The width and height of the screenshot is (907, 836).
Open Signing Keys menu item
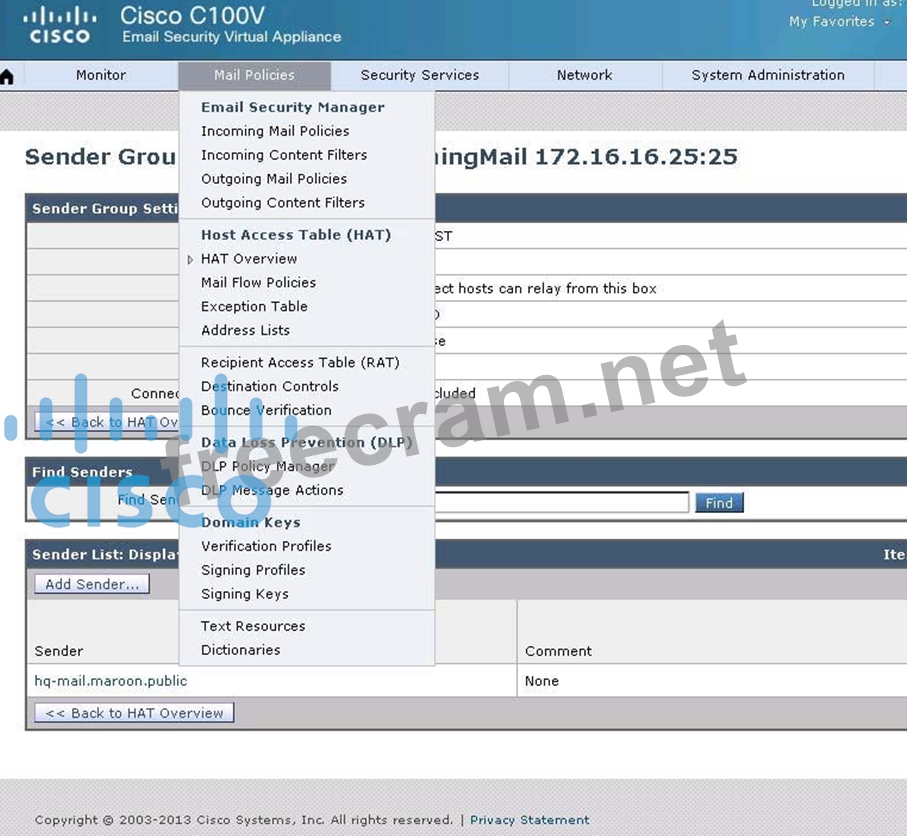coord(244,594)
